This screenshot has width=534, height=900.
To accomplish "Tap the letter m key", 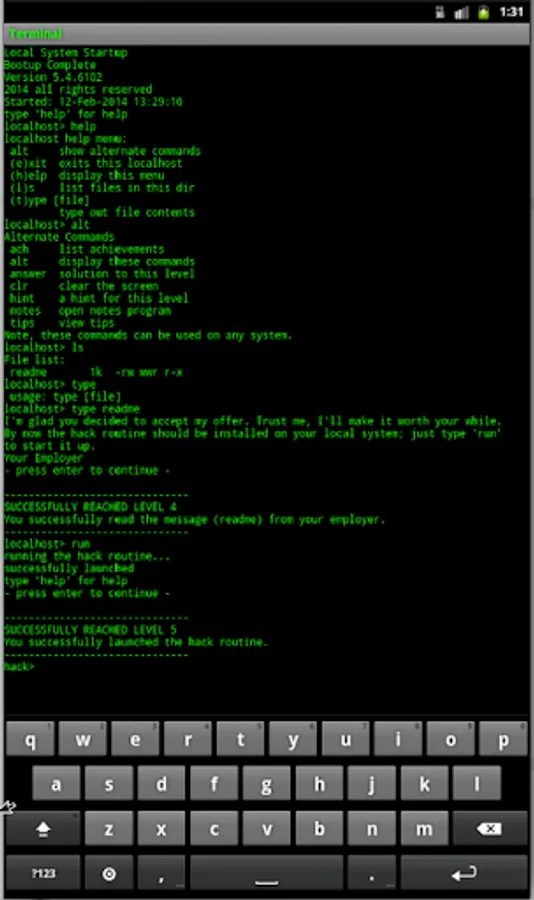I will click(x=424, y=828).
